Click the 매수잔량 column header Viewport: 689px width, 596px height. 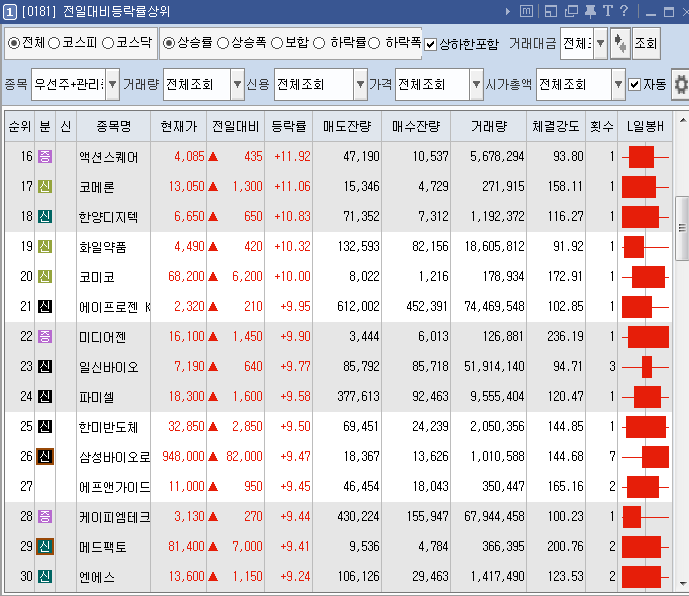coord(416,127)
